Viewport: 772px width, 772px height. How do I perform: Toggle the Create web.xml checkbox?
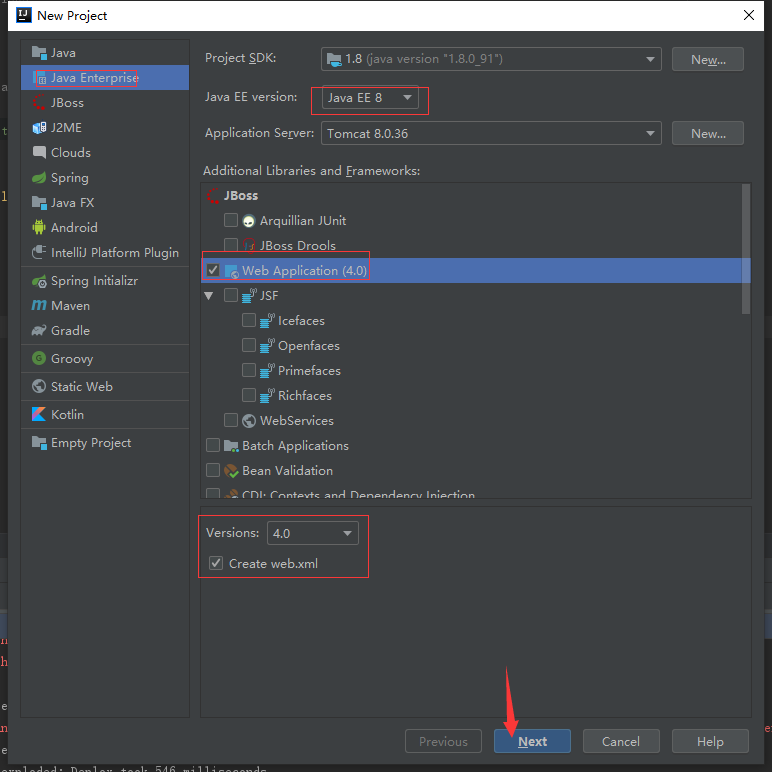coord(216,563)
